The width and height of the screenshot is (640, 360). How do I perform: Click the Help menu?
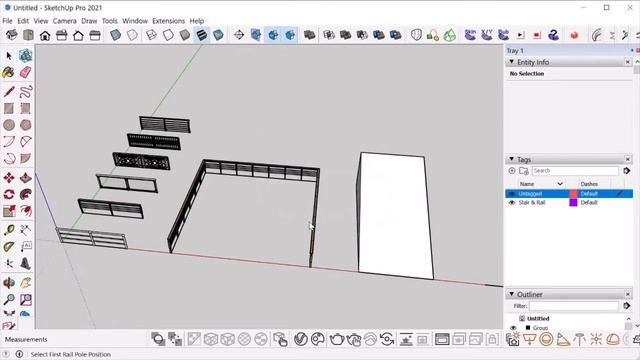pyautogui.click(x=197, y=21)
